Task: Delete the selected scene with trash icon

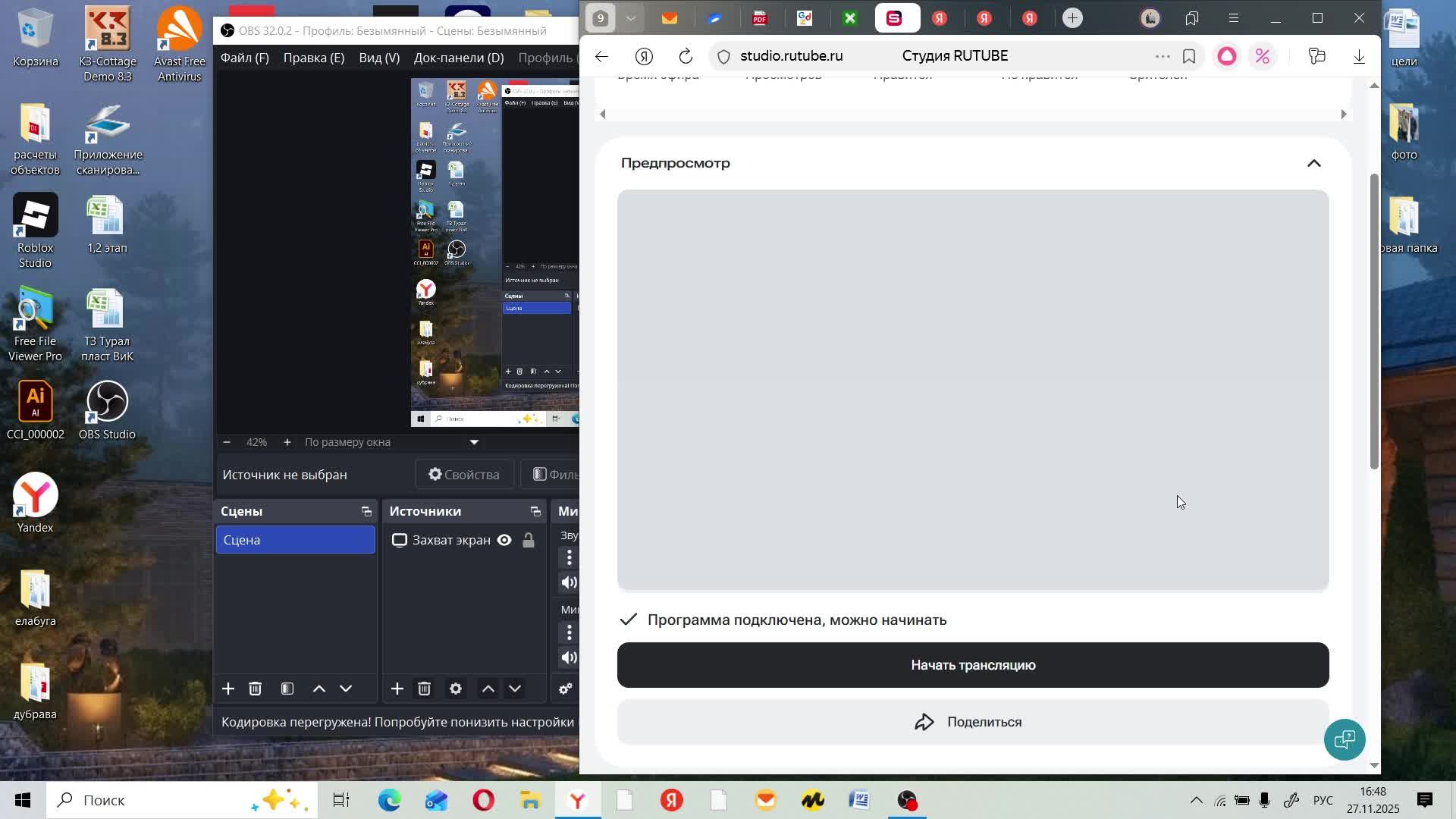Action: pos(256,689)
